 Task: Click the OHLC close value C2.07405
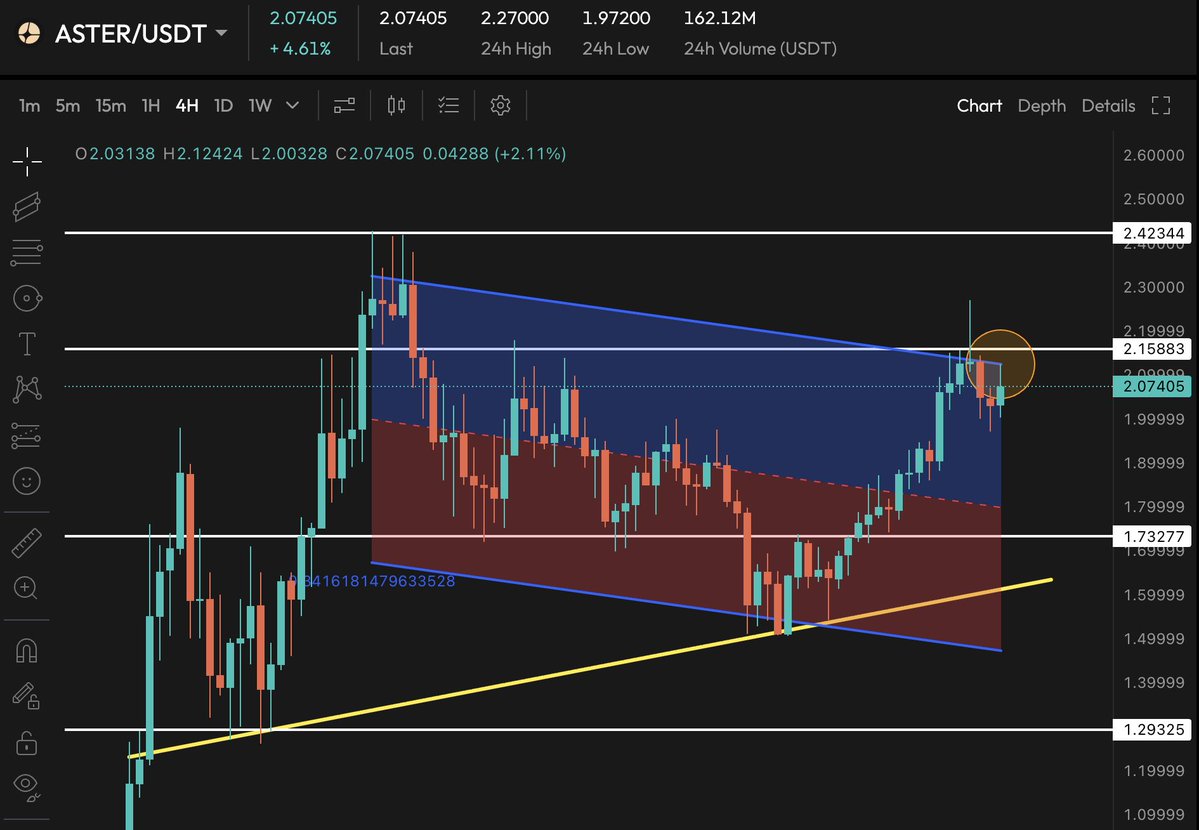point(375,154)
